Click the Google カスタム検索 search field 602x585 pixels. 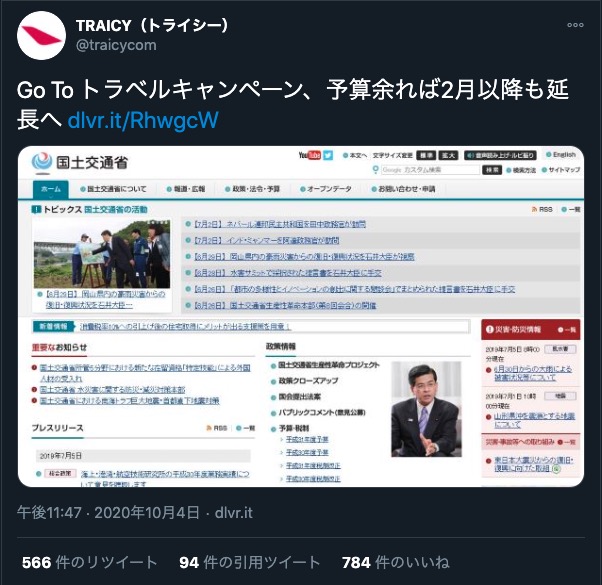click(430, 170)
